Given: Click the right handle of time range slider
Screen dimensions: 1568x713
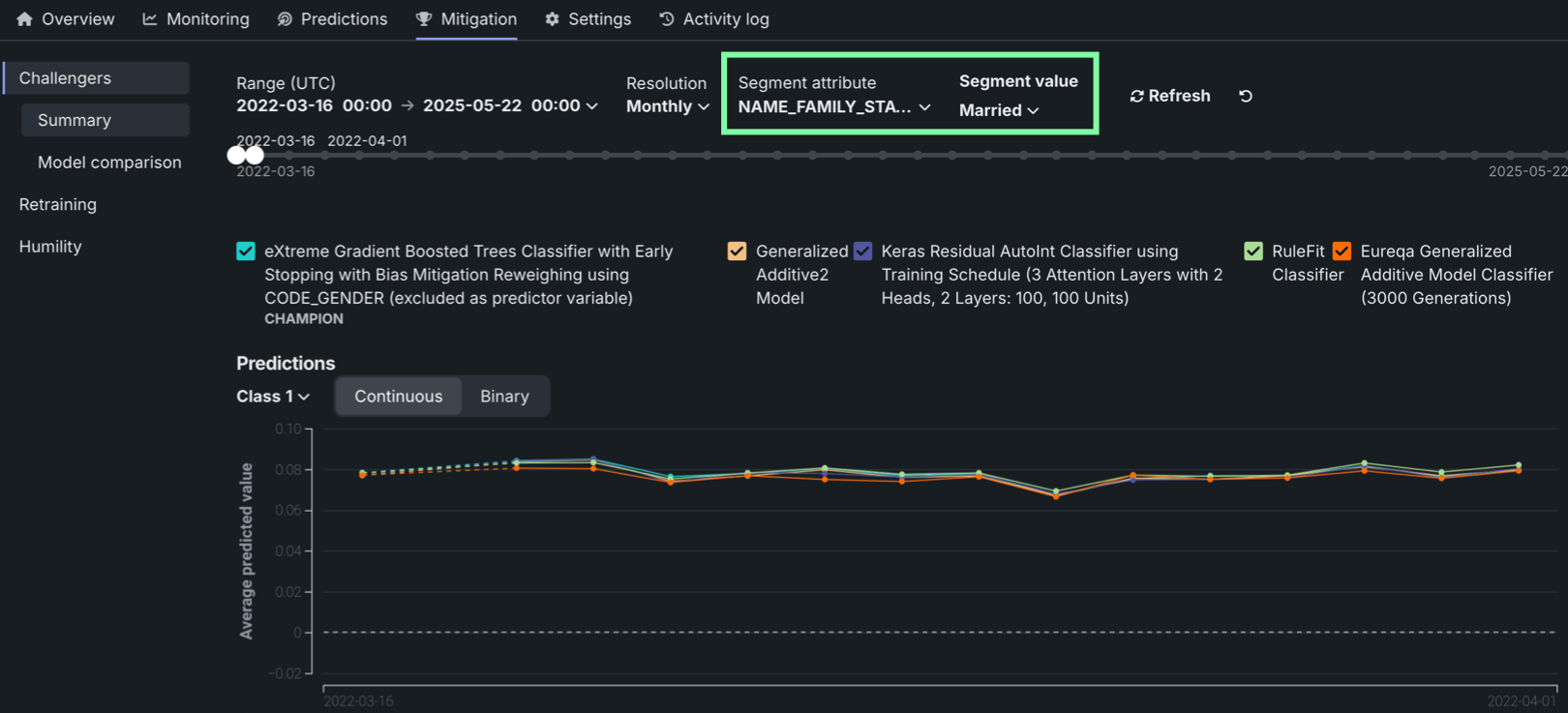Looking at the screenshot, I should 255,155.
